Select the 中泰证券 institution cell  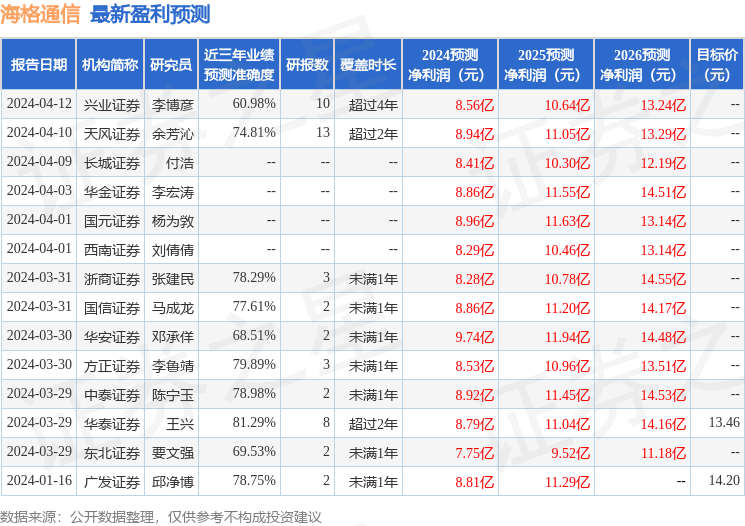(x=112, y=395)
